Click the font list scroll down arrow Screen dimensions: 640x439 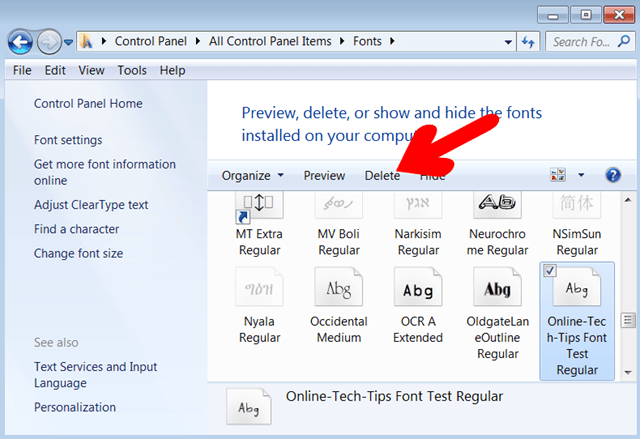(628, 372)
